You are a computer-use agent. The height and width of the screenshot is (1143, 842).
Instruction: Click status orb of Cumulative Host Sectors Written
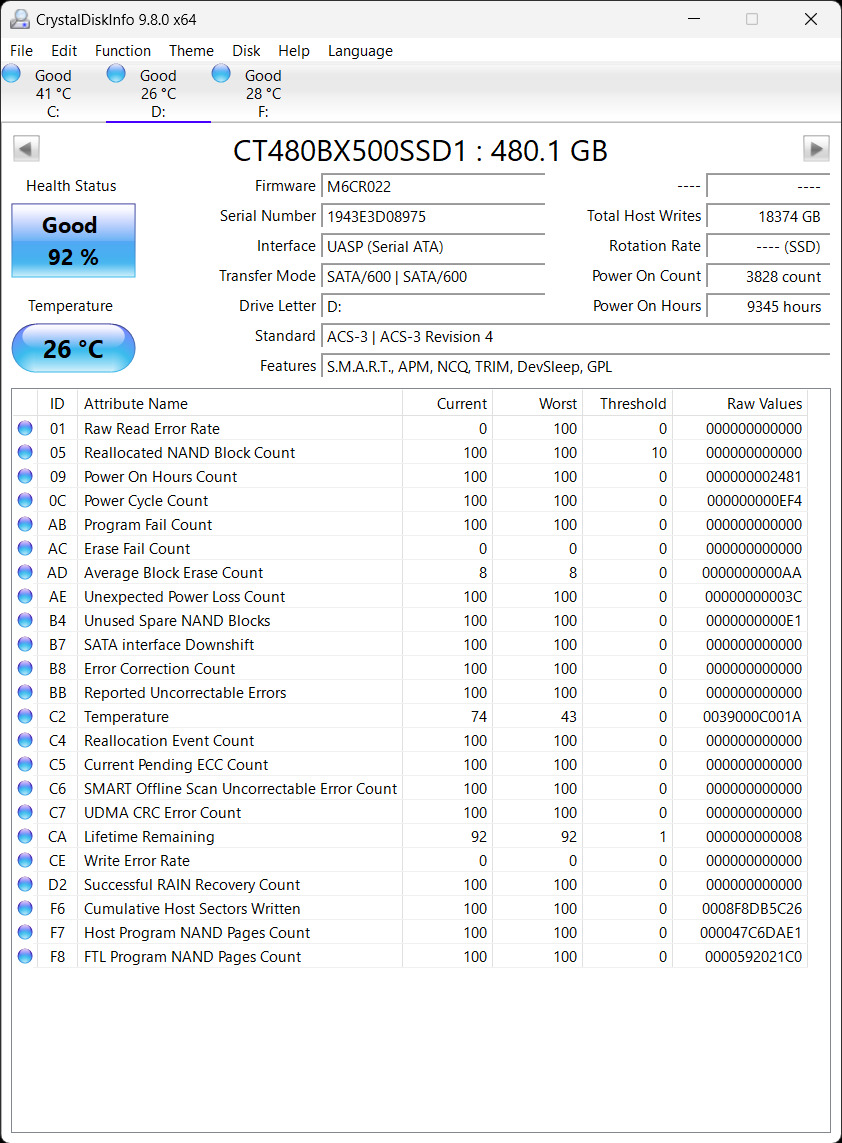tap(26, 909)
